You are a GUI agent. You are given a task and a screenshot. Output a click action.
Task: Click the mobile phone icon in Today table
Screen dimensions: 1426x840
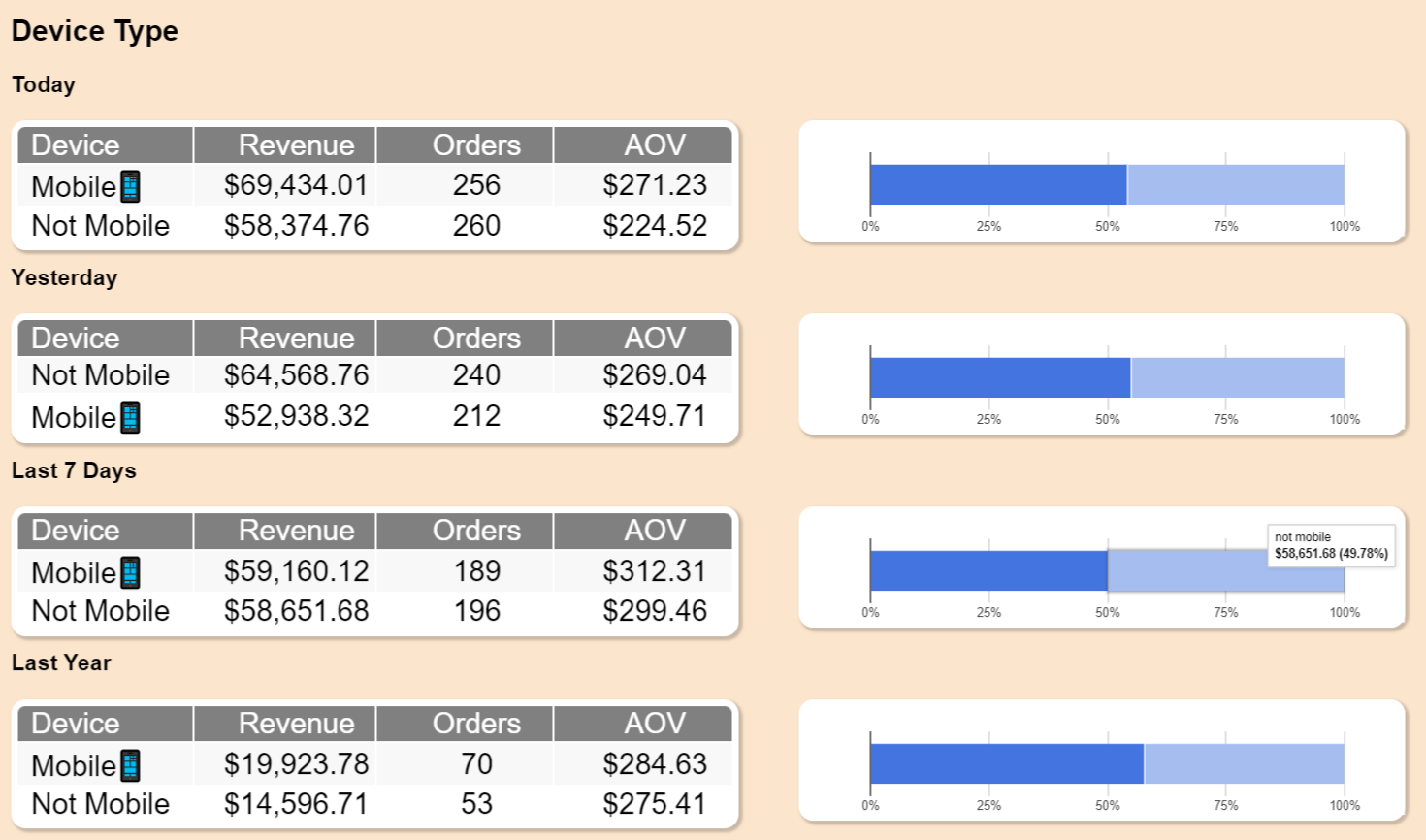[x=130, y=186]
